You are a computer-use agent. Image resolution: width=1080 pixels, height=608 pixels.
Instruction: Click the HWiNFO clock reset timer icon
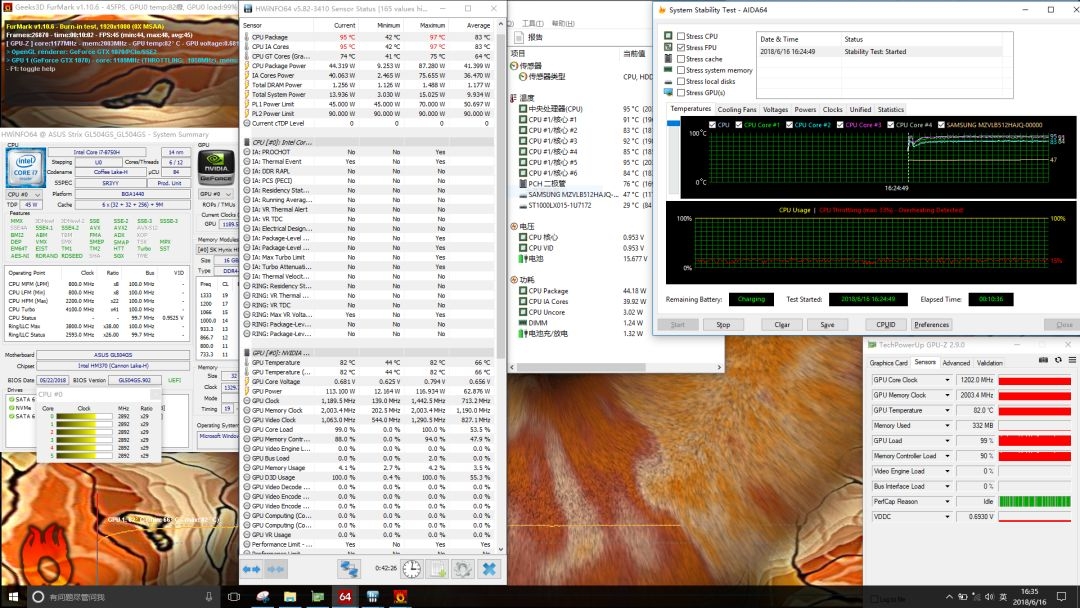(411, 569)
